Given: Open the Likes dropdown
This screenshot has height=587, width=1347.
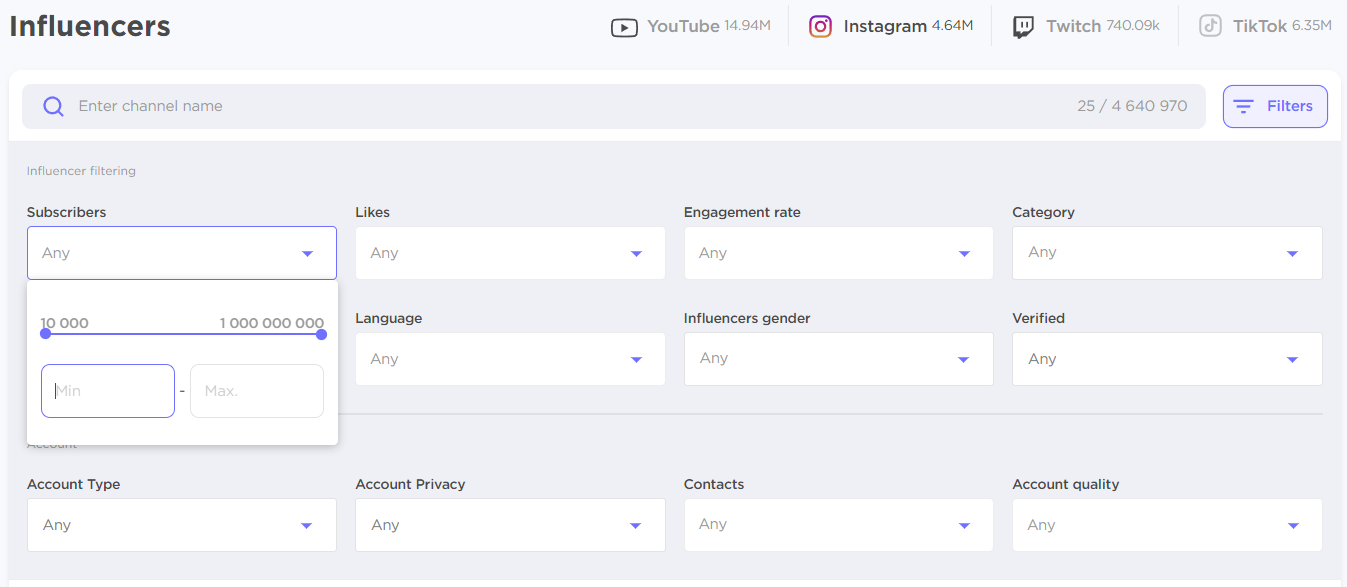Looking at the screenshot, I should tap(510, 253).
